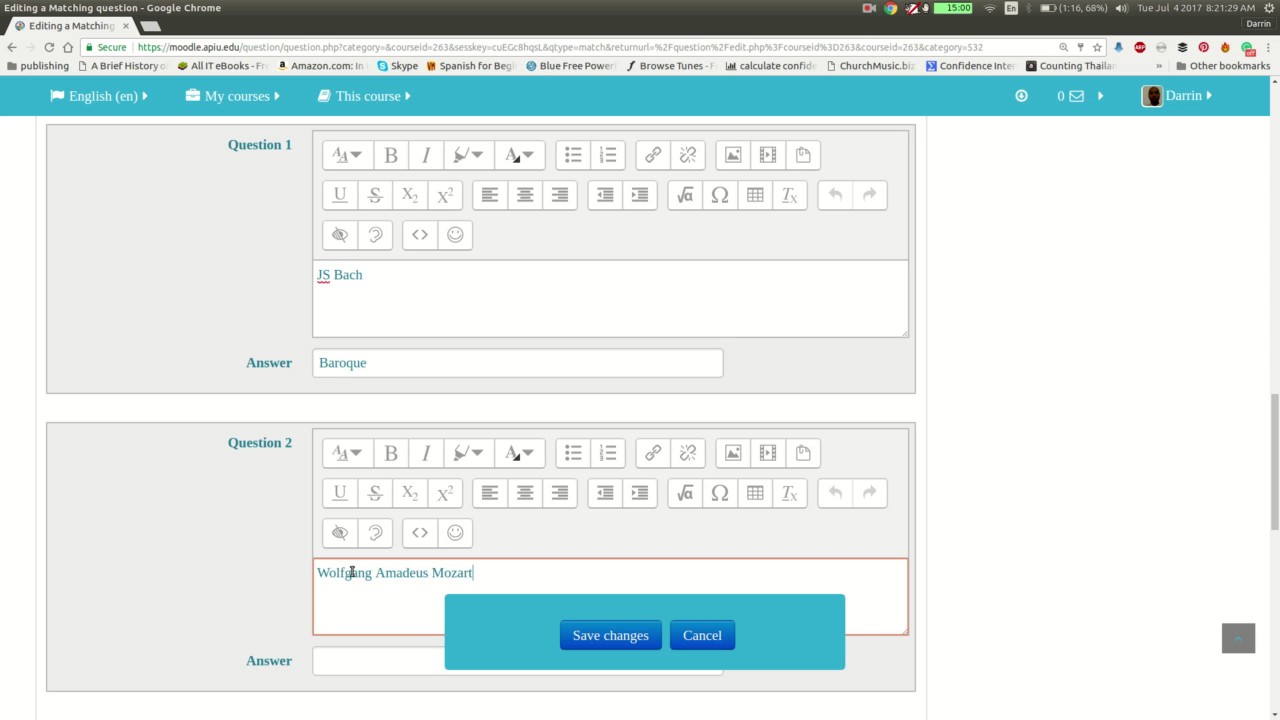The height and width of the screenshot is (720, 1280).
Task: Toggle italic in Question 2 editor
Action: tap(426, 453)
